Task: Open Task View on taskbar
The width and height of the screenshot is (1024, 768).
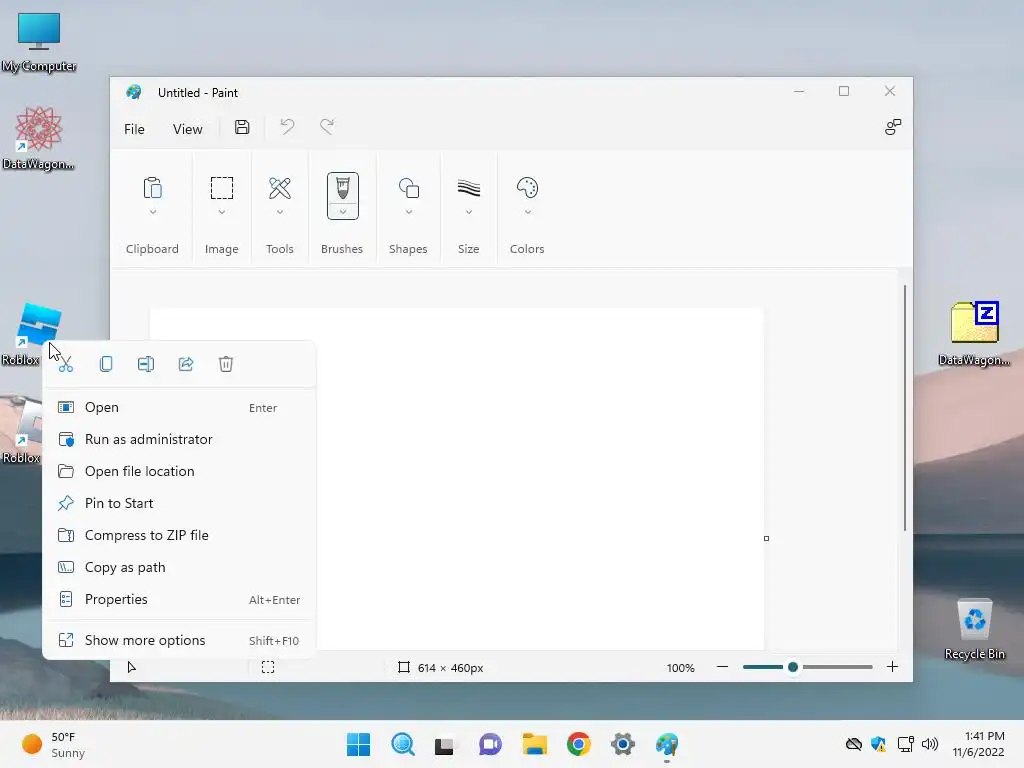Action: click(x=445, y=744)
